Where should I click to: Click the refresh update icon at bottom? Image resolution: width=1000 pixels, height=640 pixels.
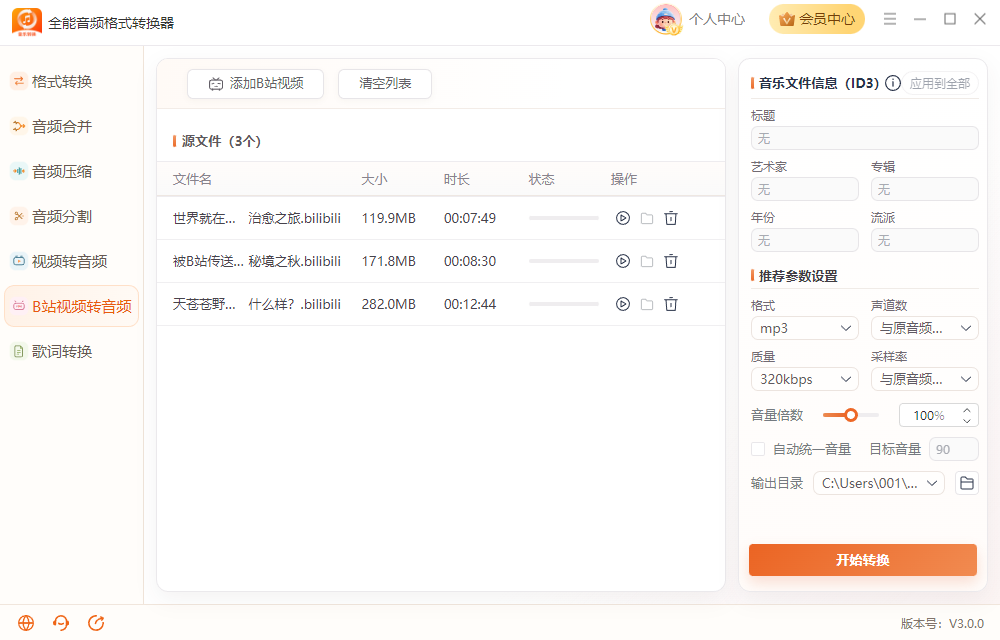pyautogui.click(x=96, y=623)
